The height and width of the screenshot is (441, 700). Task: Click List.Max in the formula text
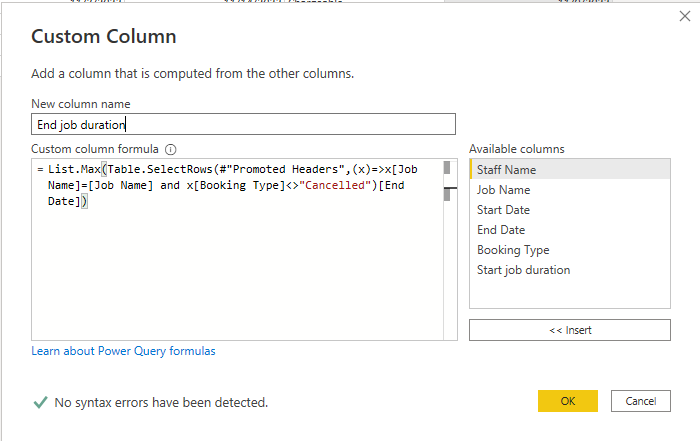[x=74, y=169]
